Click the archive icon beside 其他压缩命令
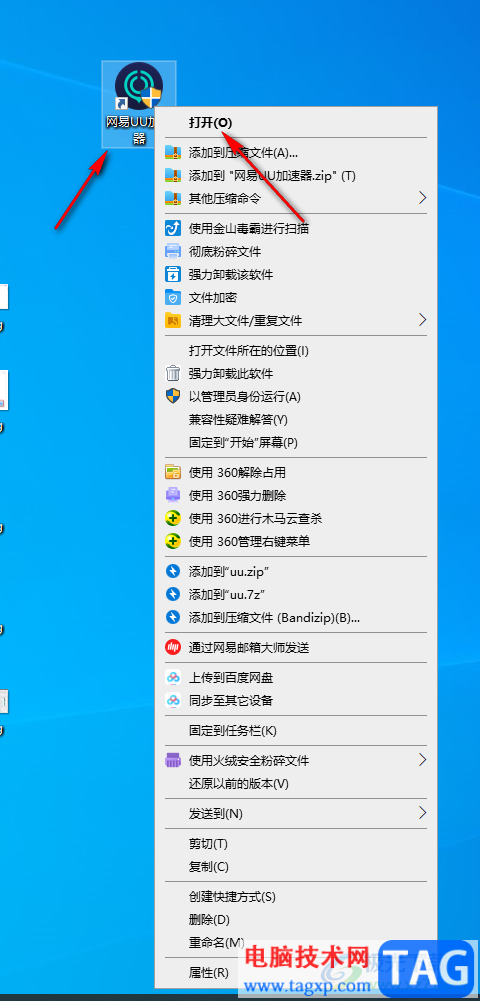This screenshot has height=1001, width=480. point(173,199)
